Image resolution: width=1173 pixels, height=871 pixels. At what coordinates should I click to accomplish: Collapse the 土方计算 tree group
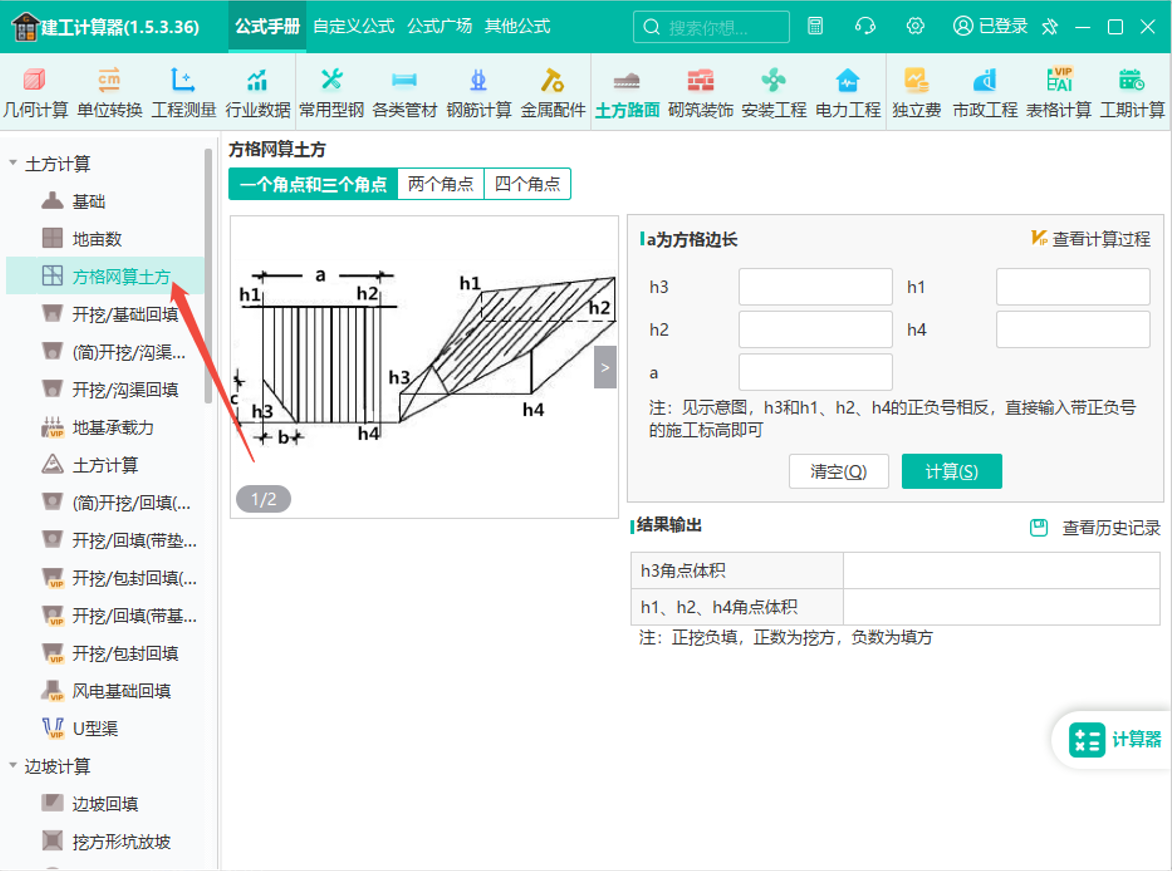(13, 162)
